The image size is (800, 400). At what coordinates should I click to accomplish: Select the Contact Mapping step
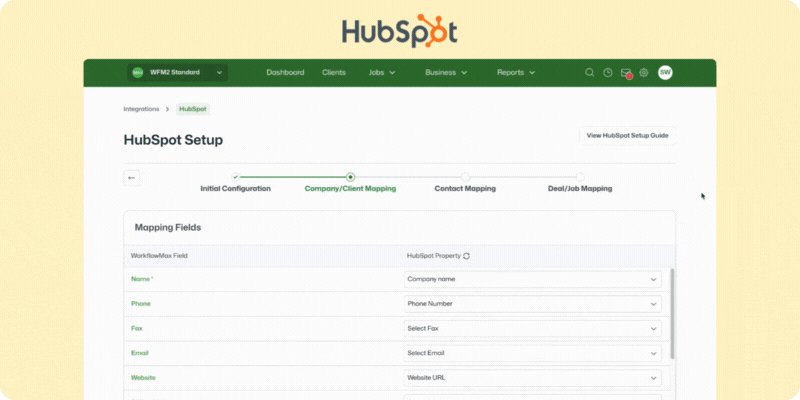coord(465,183)
